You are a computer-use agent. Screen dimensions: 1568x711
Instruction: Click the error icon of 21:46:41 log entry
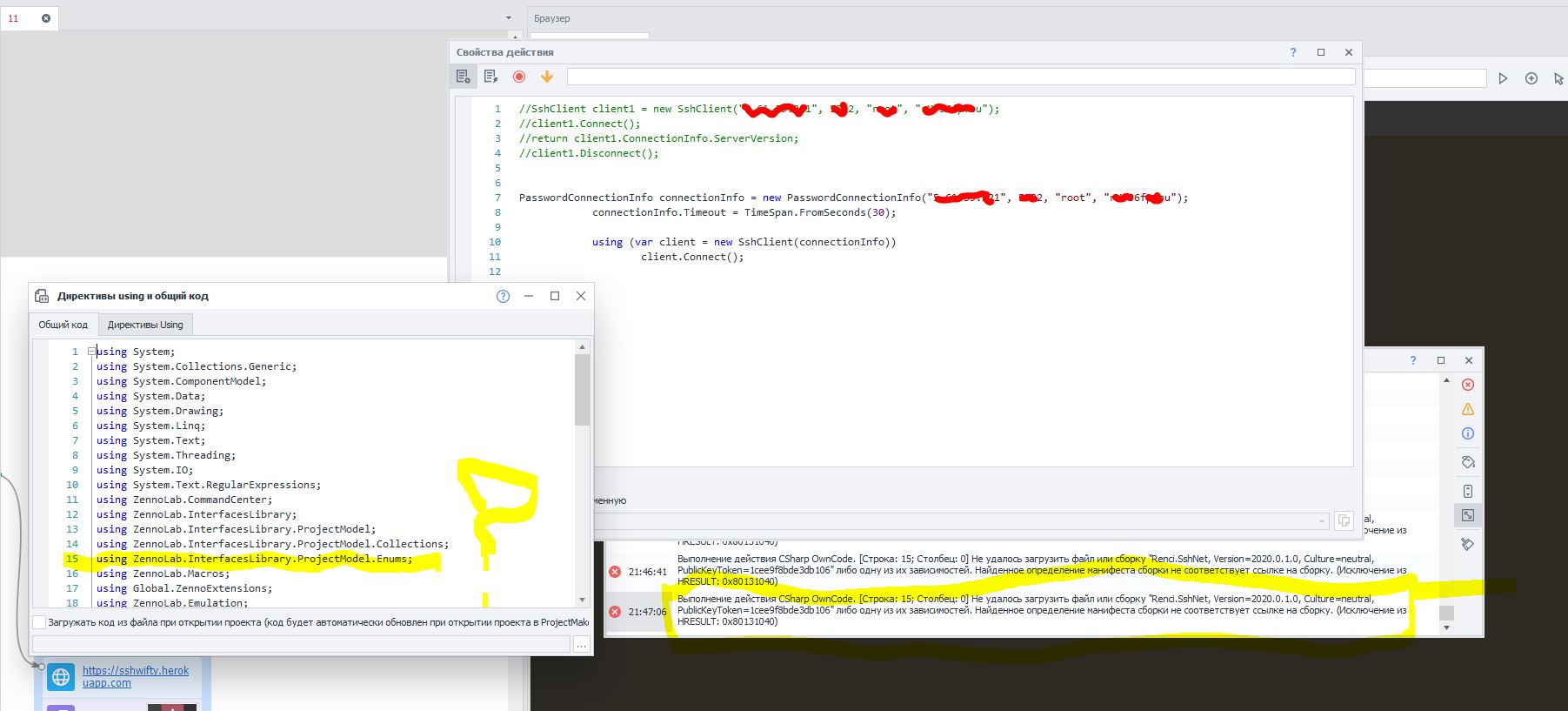click(615, 572)
